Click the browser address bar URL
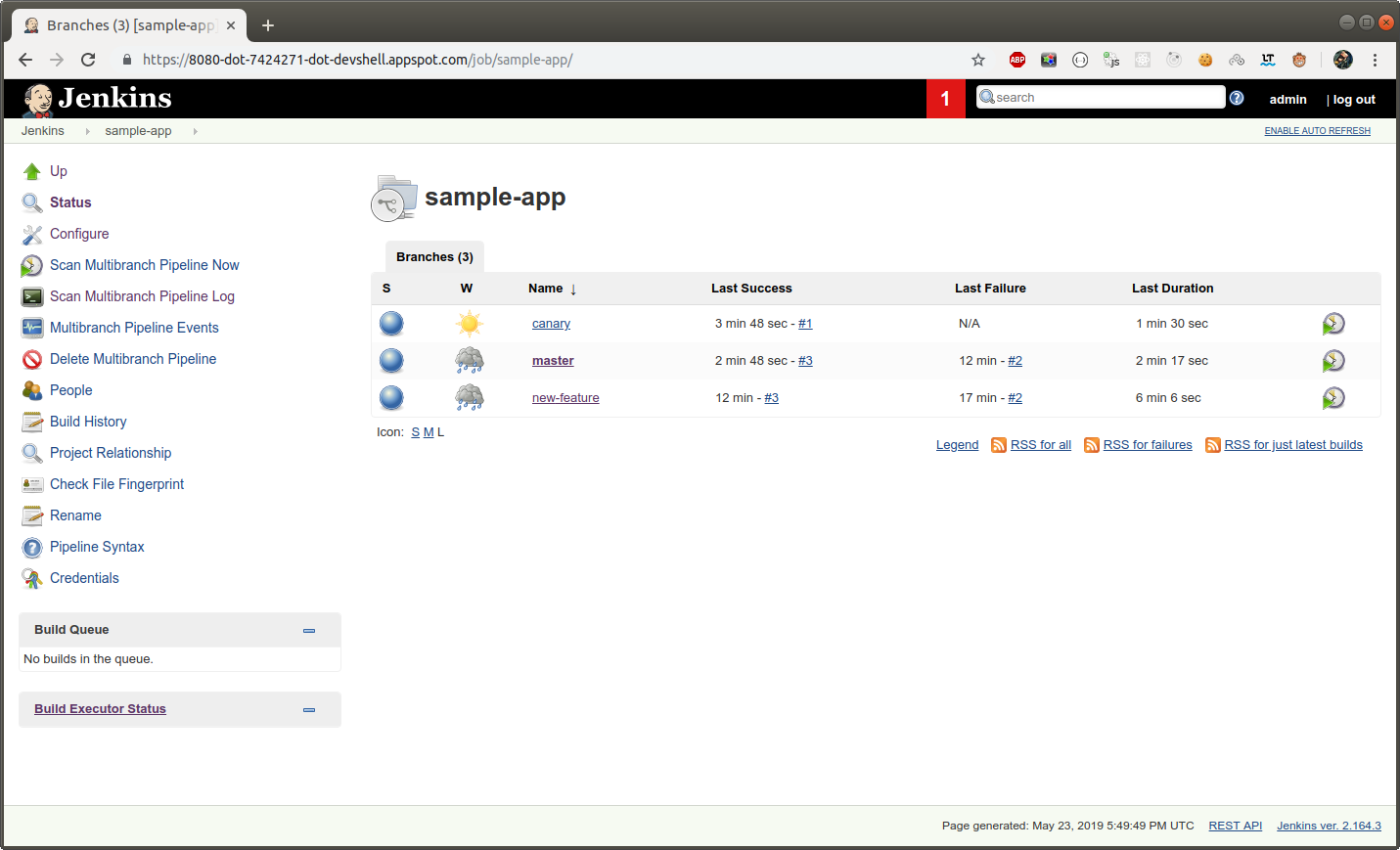The height and width of the screenshot is (850, 1400). [x=357, y=60]
